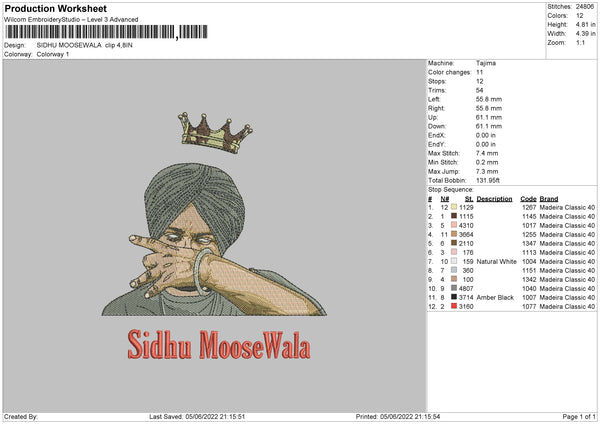Click the "Amber Black" description
Screen dimensions: 600x424
(495, 297)
